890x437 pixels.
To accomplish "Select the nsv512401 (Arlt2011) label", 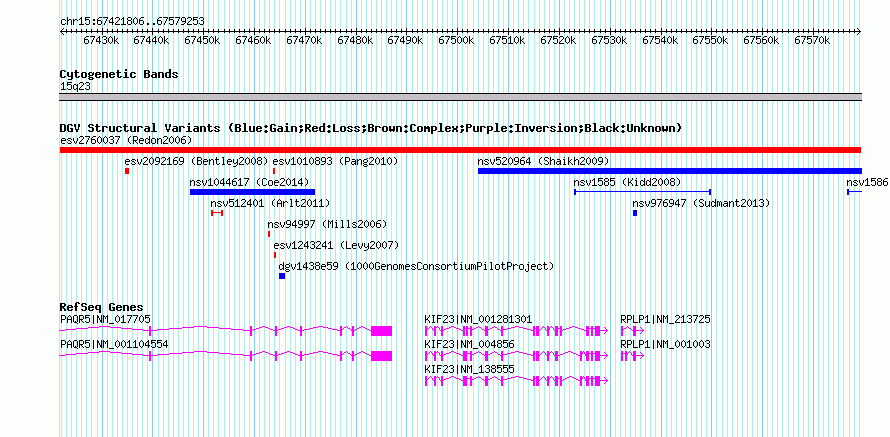I will [270, 203].
